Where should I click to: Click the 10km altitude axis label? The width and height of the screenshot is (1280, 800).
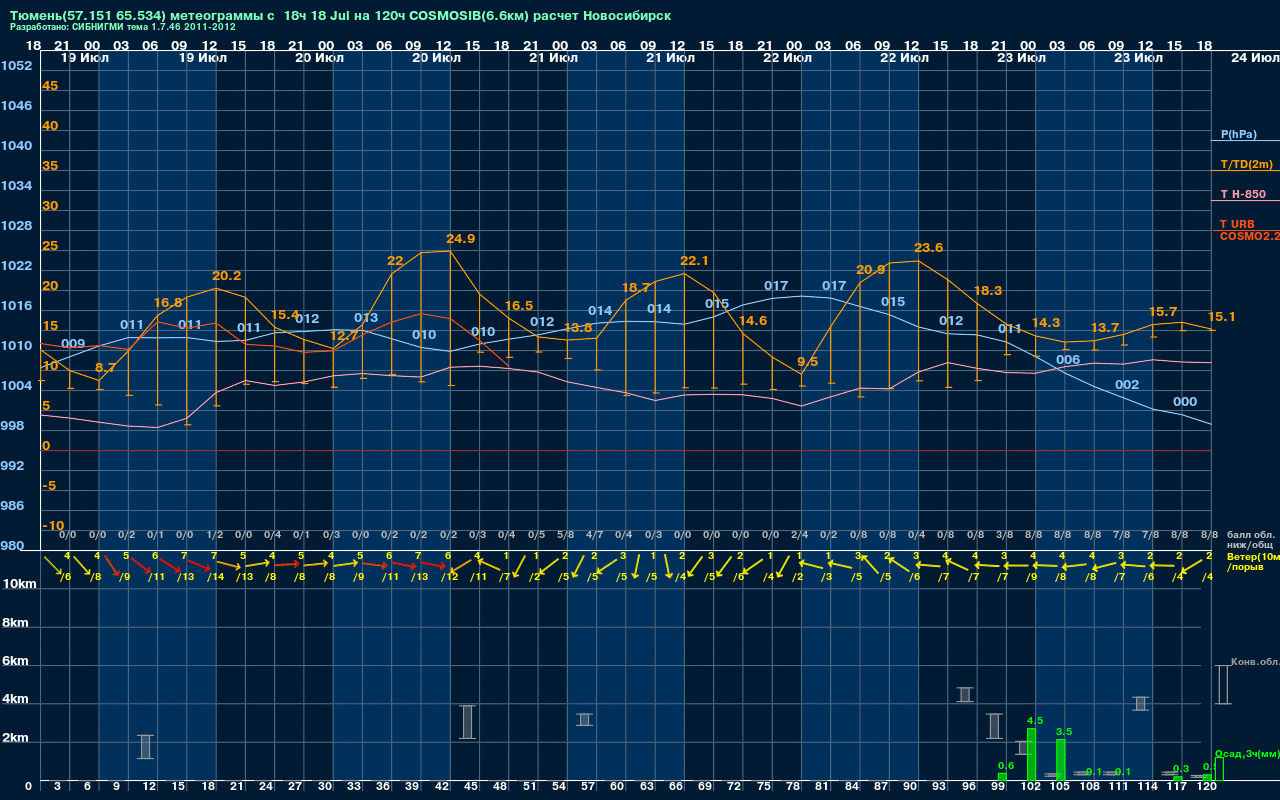tap(19, 584)
